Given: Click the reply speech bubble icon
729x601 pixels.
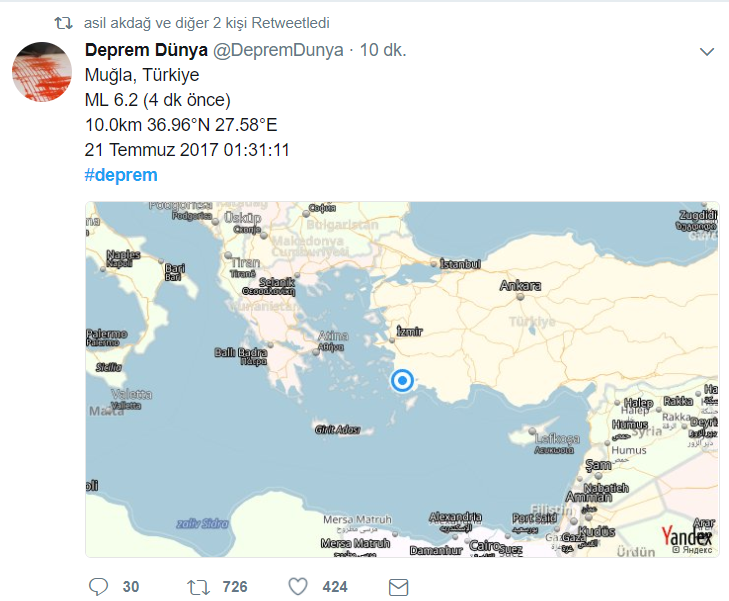Looking at the screenshot, I should click(98, 587).
